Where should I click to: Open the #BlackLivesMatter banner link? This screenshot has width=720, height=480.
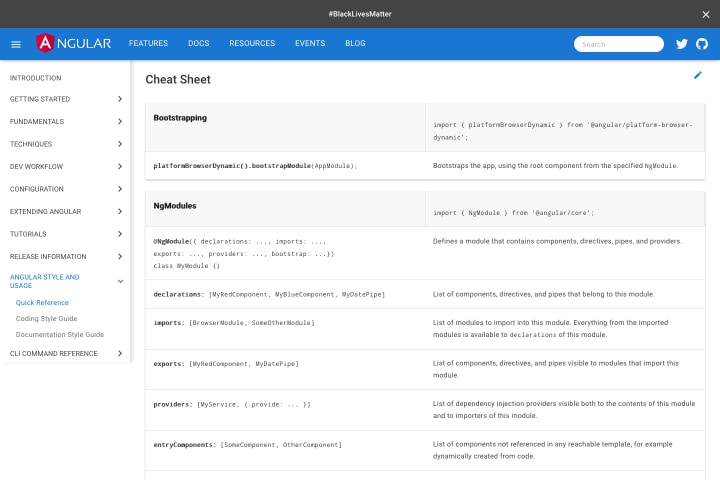[360, 14]
